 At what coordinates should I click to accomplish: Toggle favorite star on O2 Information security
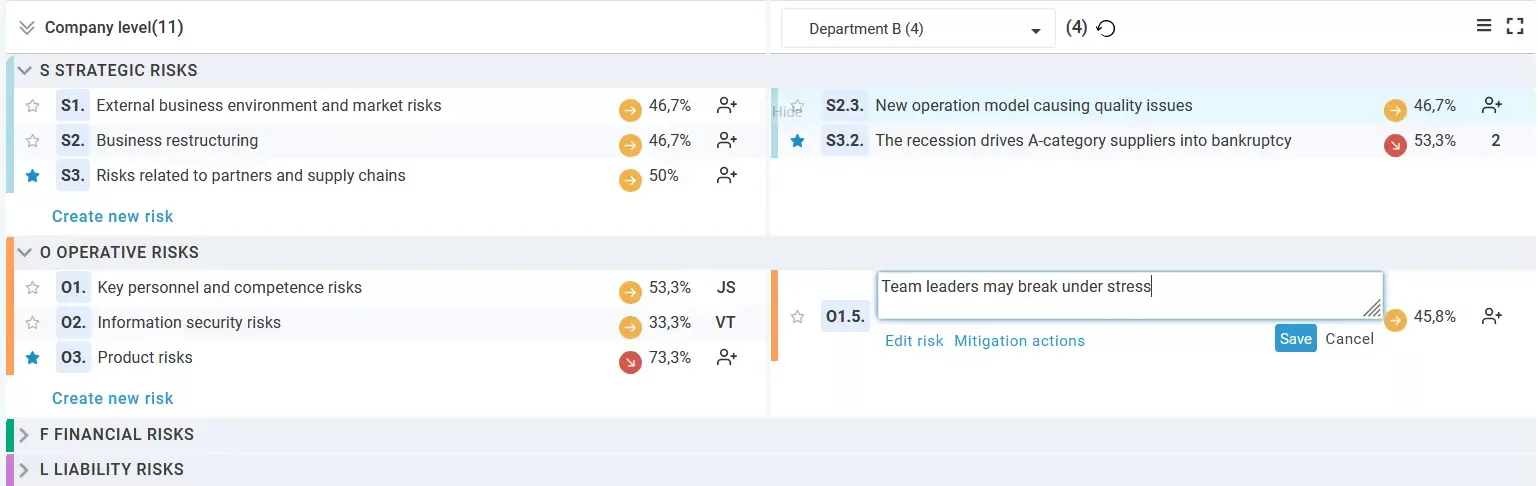pos(32,323)
